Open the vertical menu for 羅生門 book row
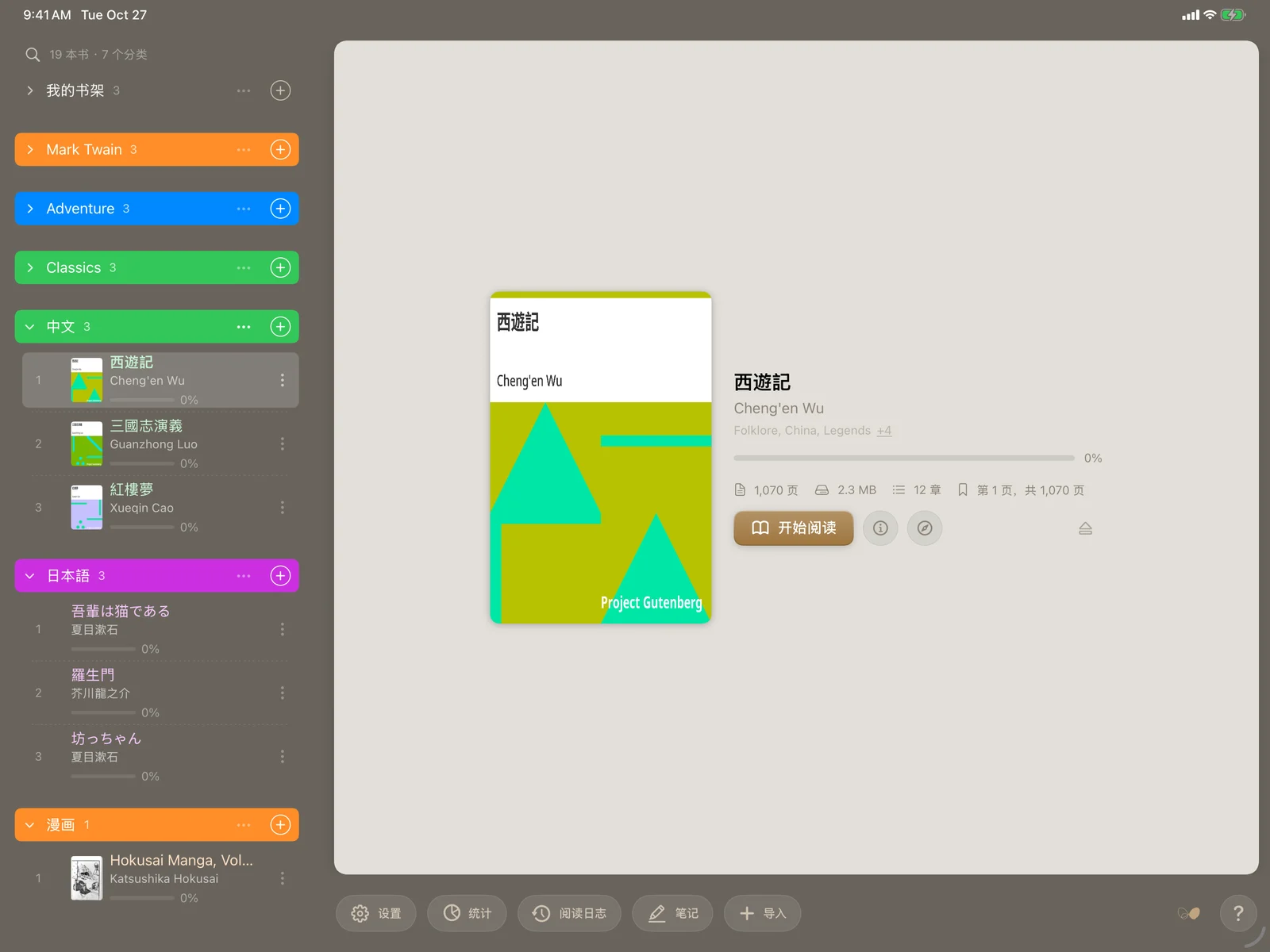This screenshot has width=1270, height=952. point(282,693)
